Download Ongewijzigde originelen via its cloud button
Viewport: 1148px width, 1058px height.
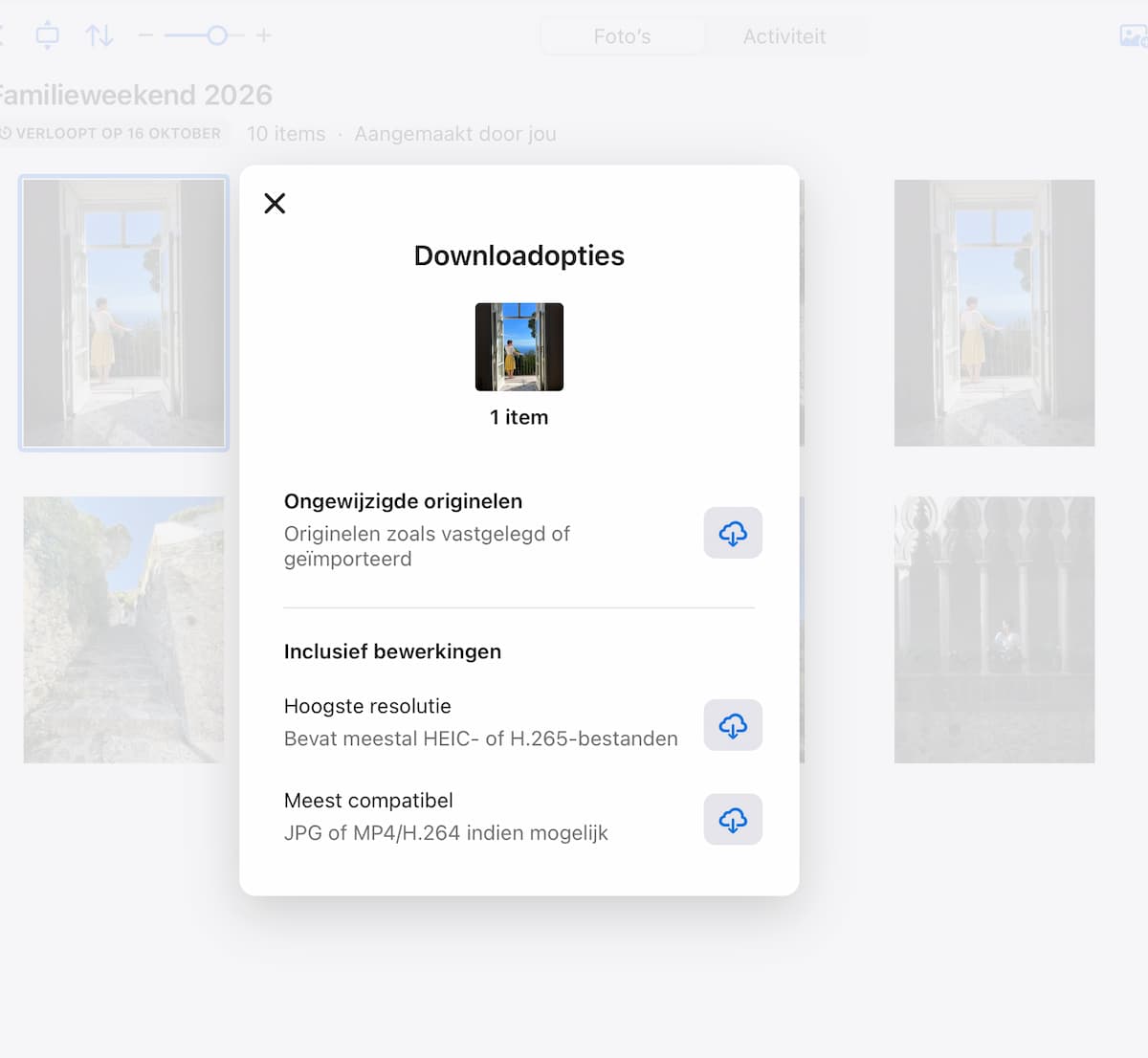(x=733, y=533)
